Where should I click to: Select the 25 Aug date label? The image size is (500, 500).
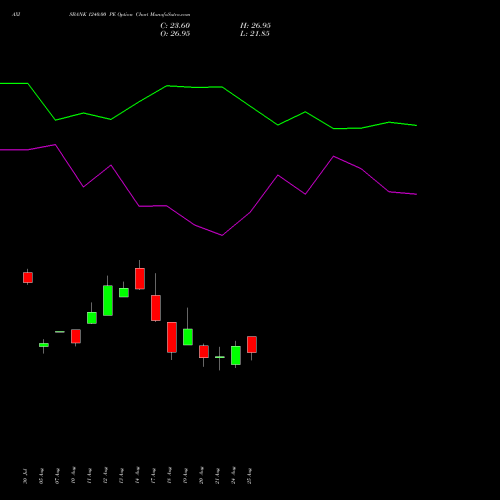tap(249, 476)
